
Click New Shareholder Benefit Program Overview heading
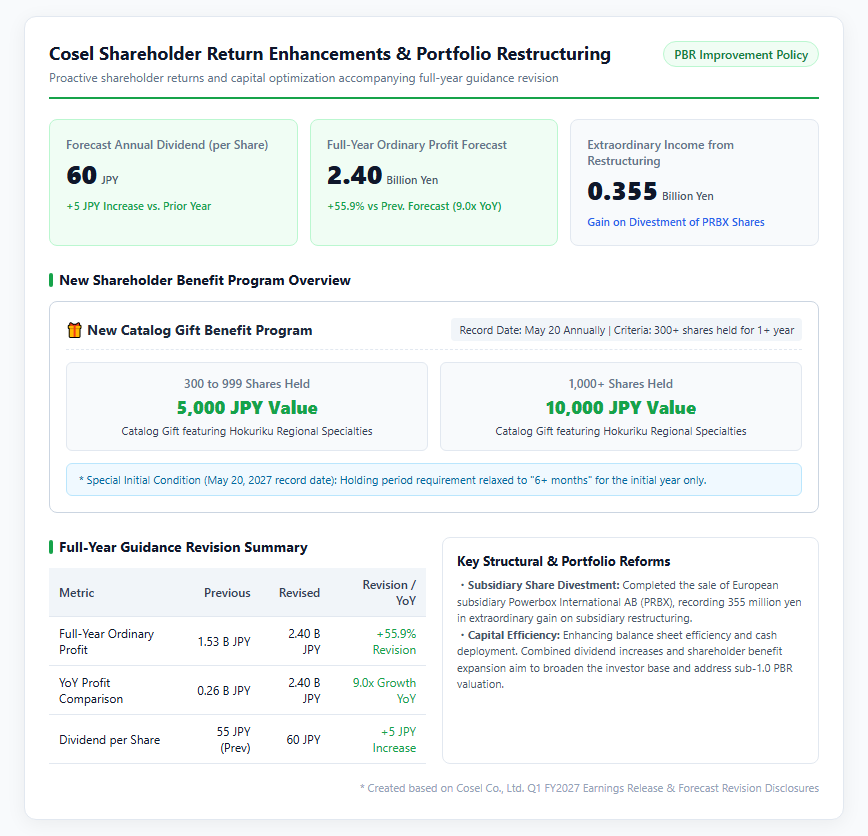pos(205,280)
